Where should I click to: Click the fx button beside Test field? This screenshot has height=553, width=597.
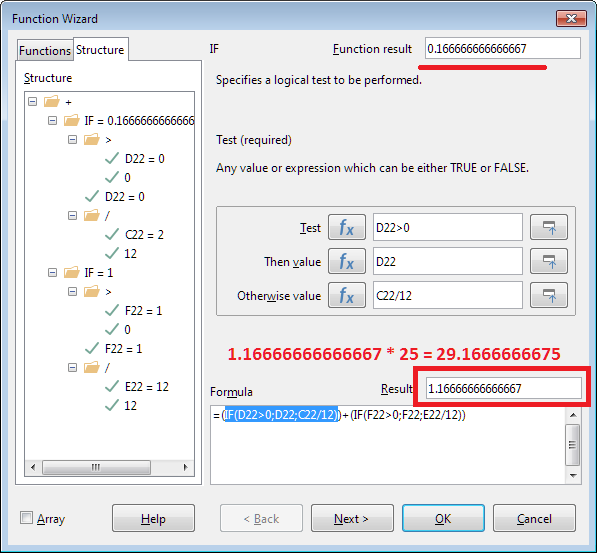pyautogui.click(x=347, y=227)
